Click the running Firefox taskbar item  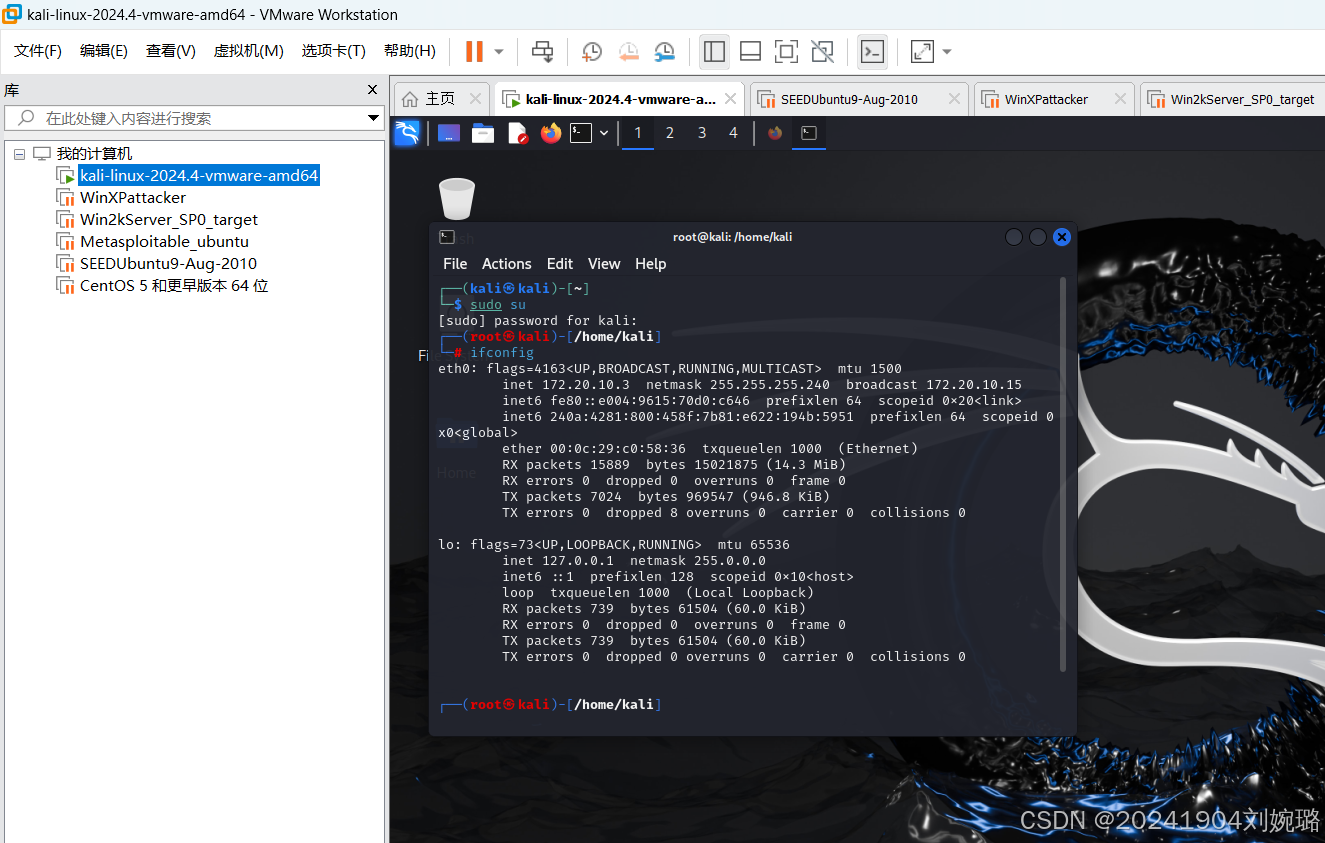coord(775,133)
